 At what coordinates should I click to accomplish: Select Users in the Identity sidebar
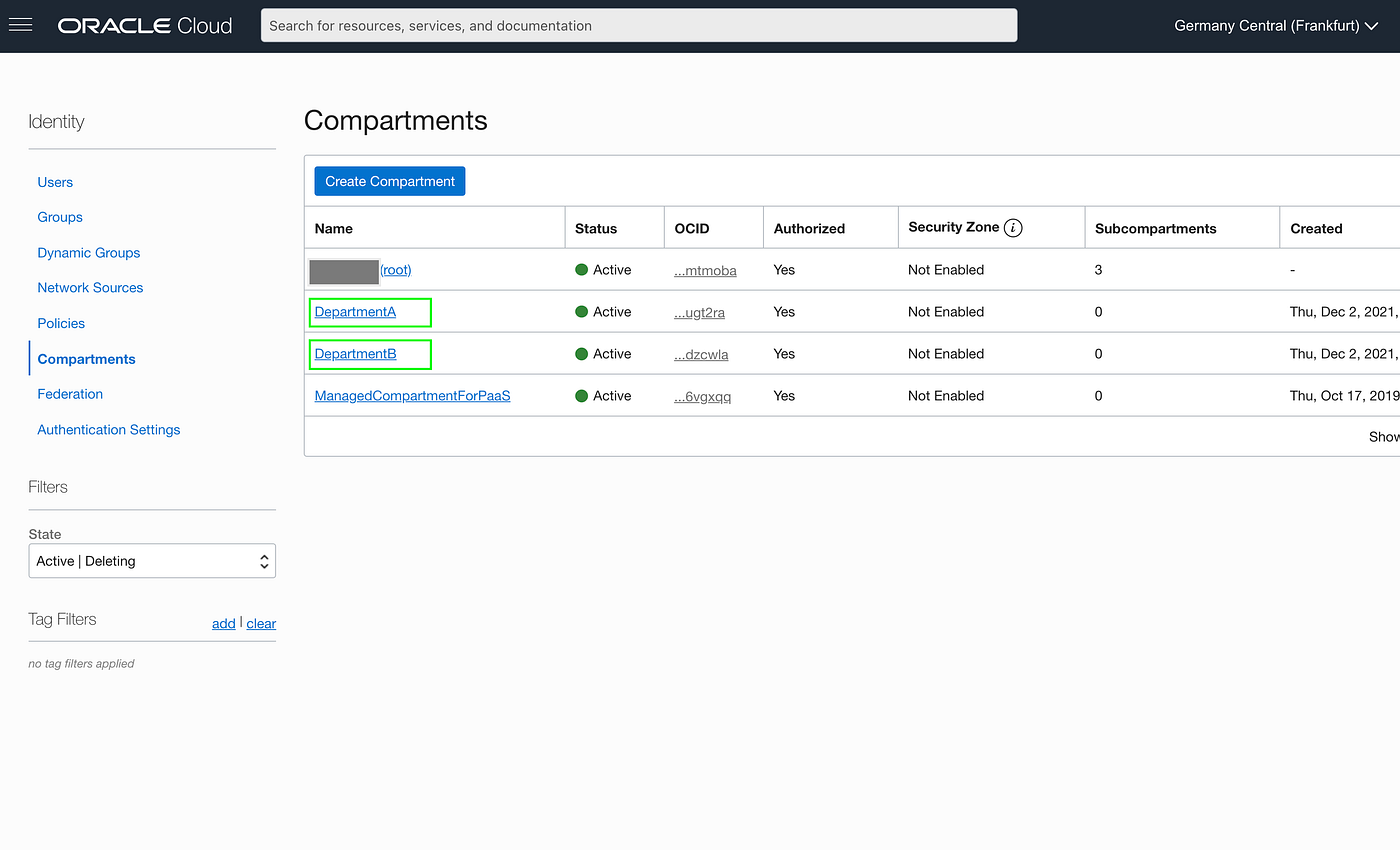55,182
